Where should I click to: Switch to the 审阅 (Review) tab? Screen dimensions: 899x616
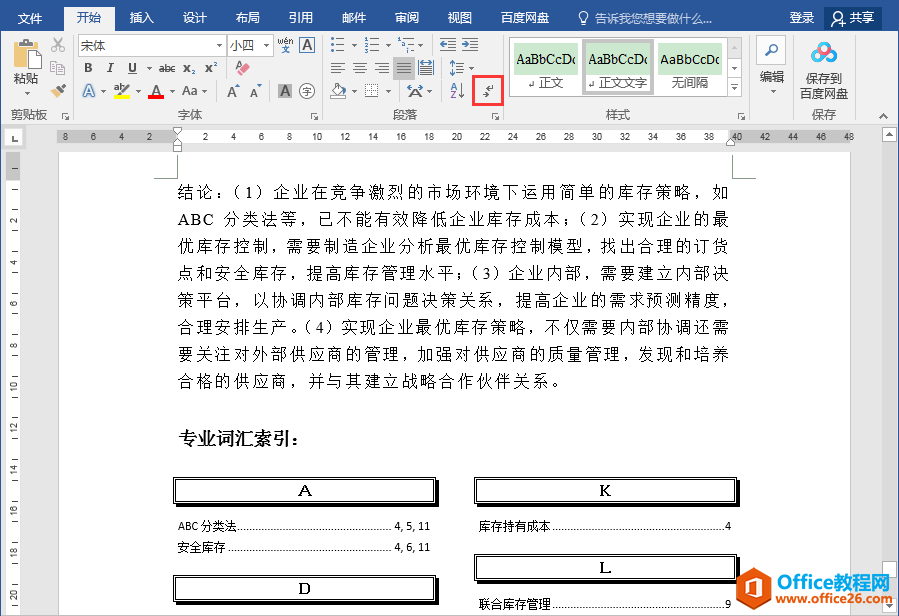click(x=406, y=18)
